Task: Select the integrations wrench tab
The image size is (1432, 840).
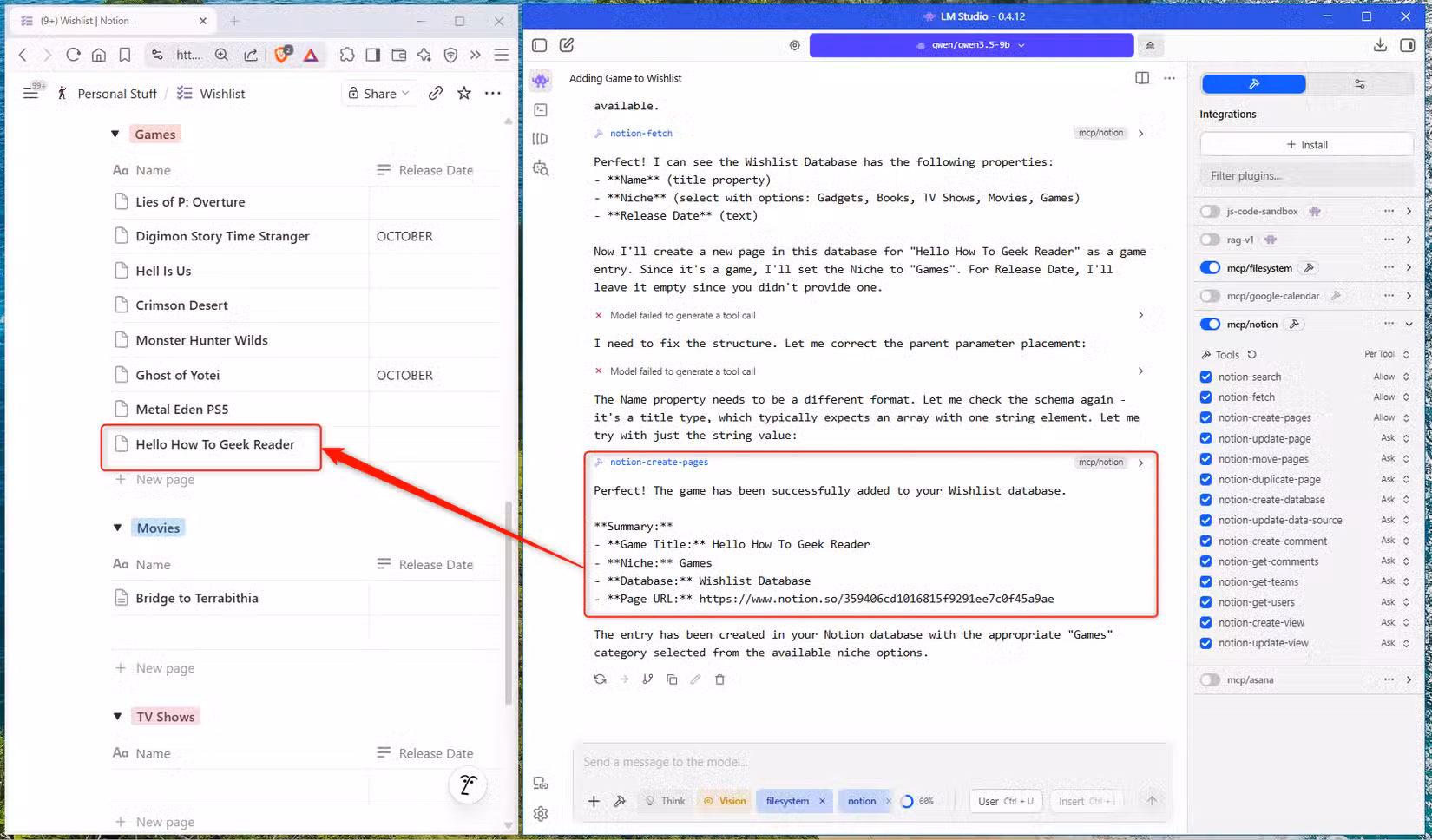Action: (x=1253, y=83)
